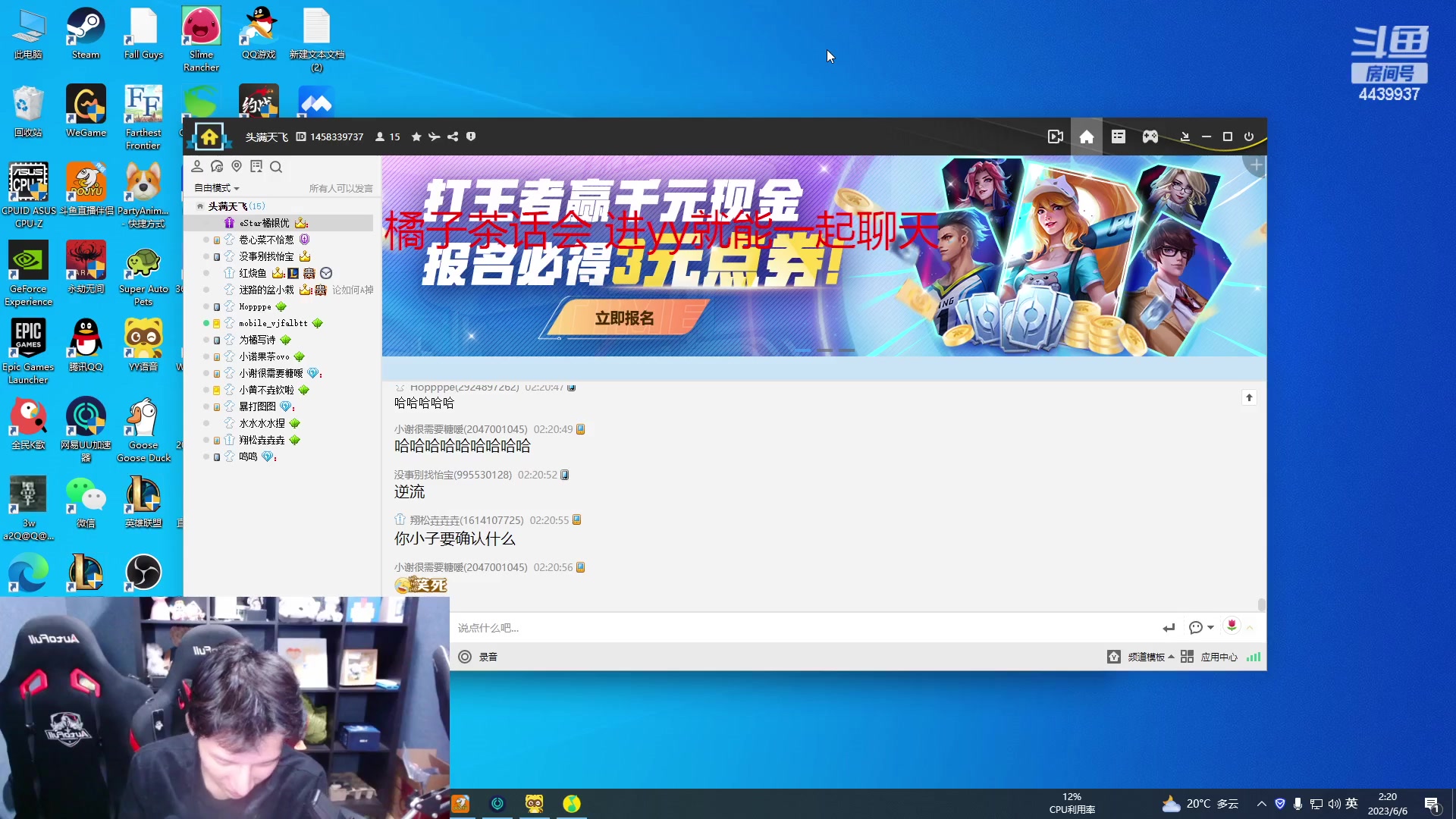This screenshot has width=1456, height=819.
Task: Click the power exit channel icon
Action: (x=1249, y=136)
